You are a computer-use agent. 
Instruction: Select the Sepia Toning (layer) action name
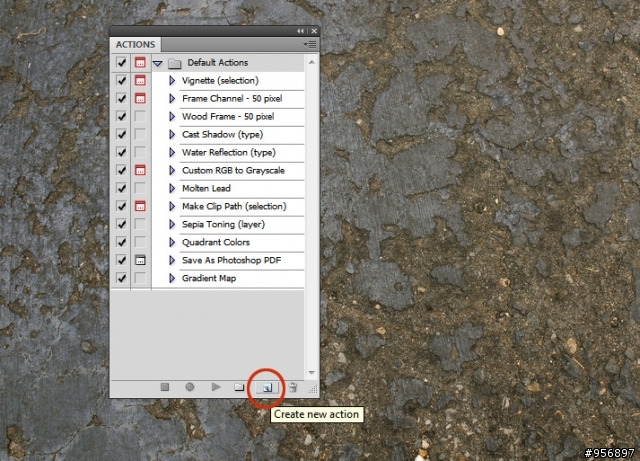click(223, 225)
